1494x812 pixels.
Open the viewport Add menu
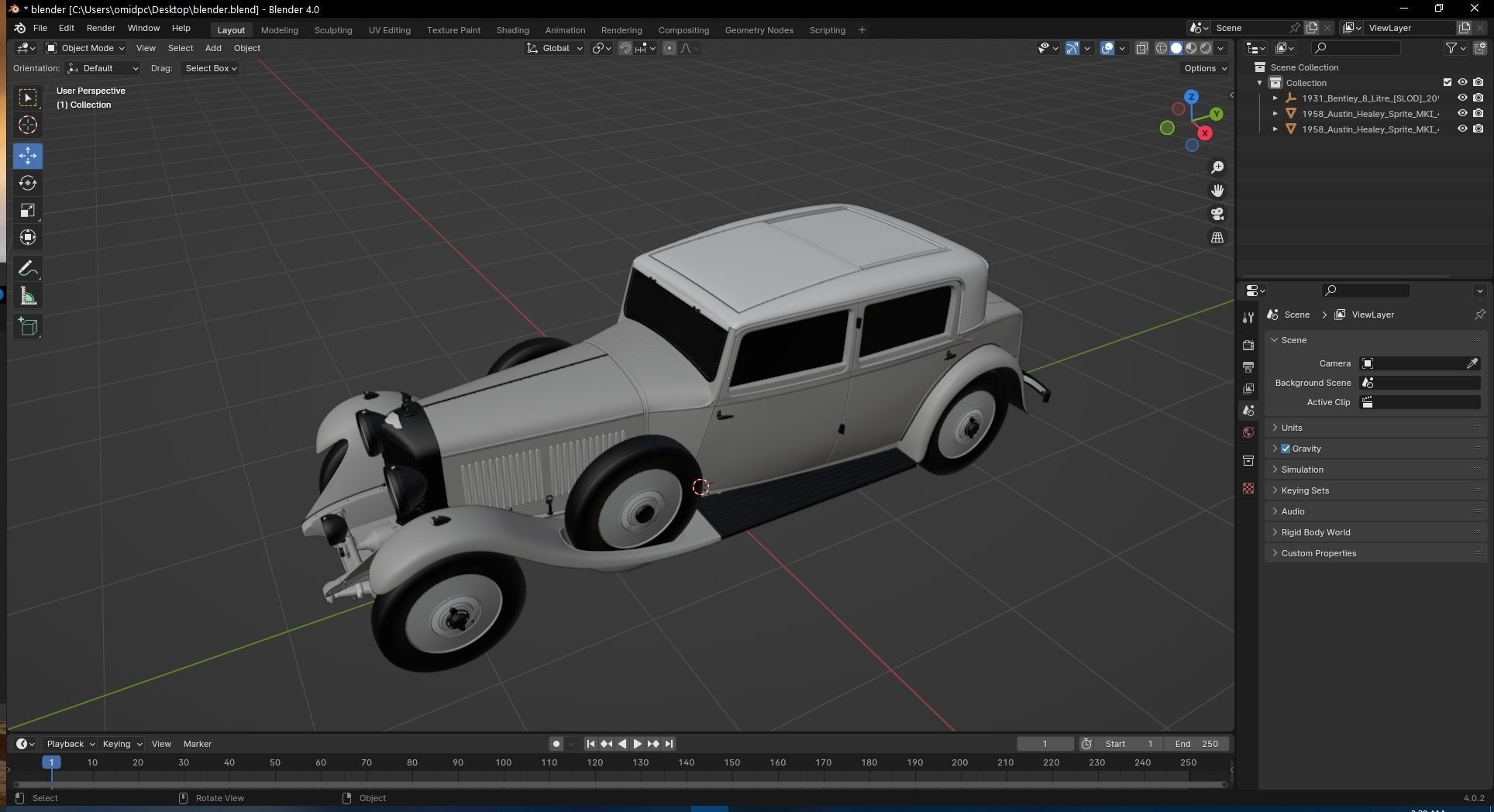pos(213,48)
